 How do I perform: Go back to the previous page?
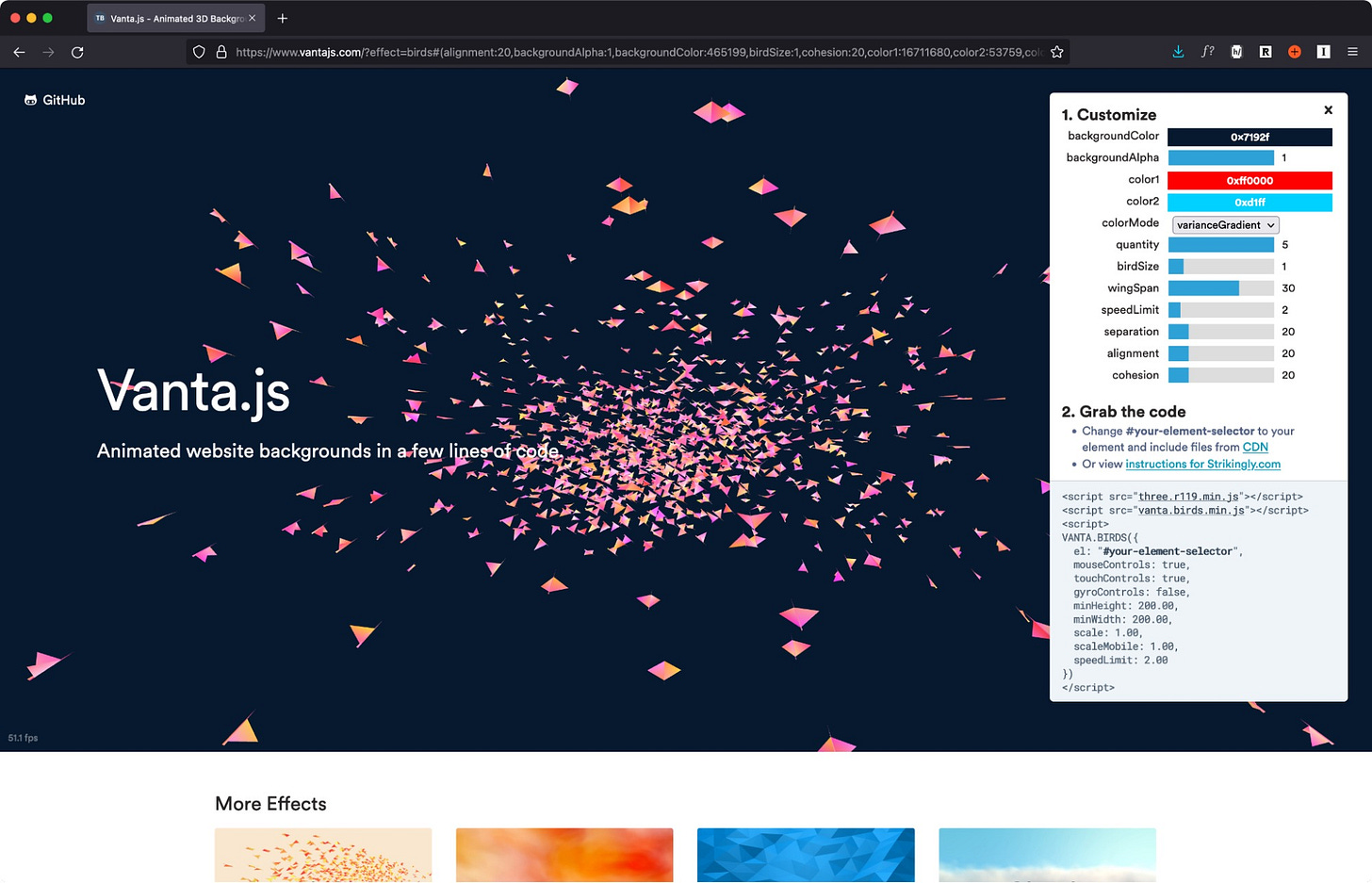[x=19, y=53]
